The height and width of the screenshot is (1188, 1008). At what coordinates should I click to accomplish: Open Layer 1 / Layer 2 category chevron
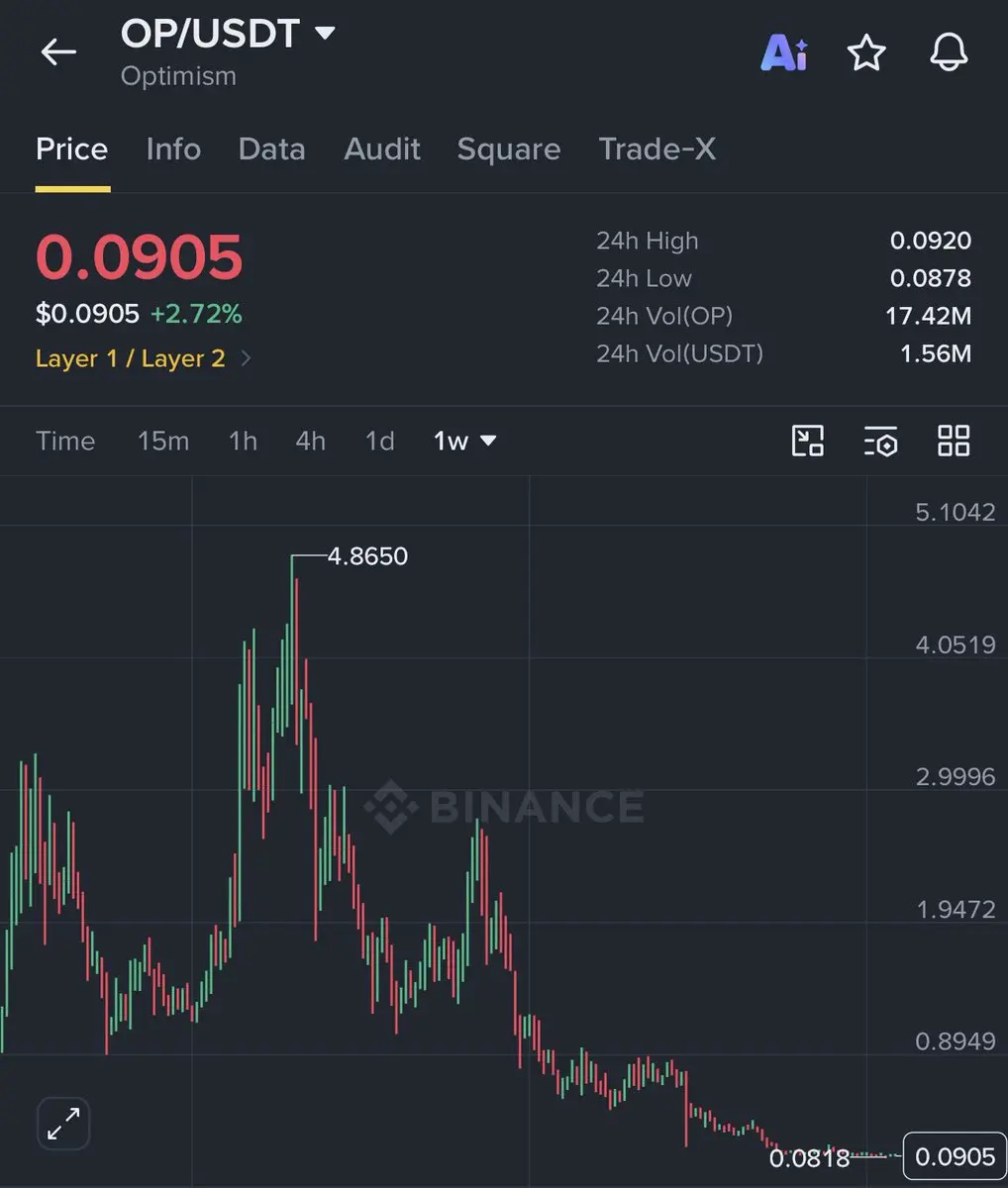(246, 358)
